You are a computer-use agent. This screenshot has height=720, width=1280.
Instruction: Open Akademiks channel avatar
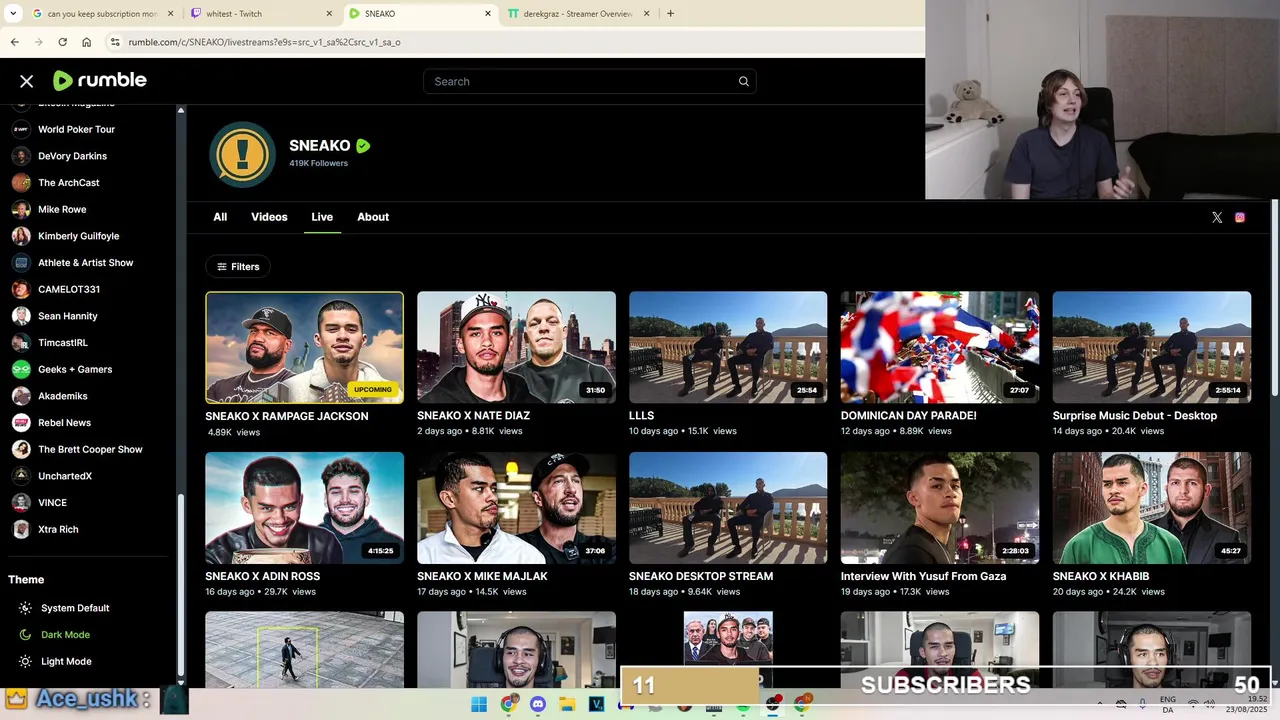pyautogui.click(x=21, y=396)
